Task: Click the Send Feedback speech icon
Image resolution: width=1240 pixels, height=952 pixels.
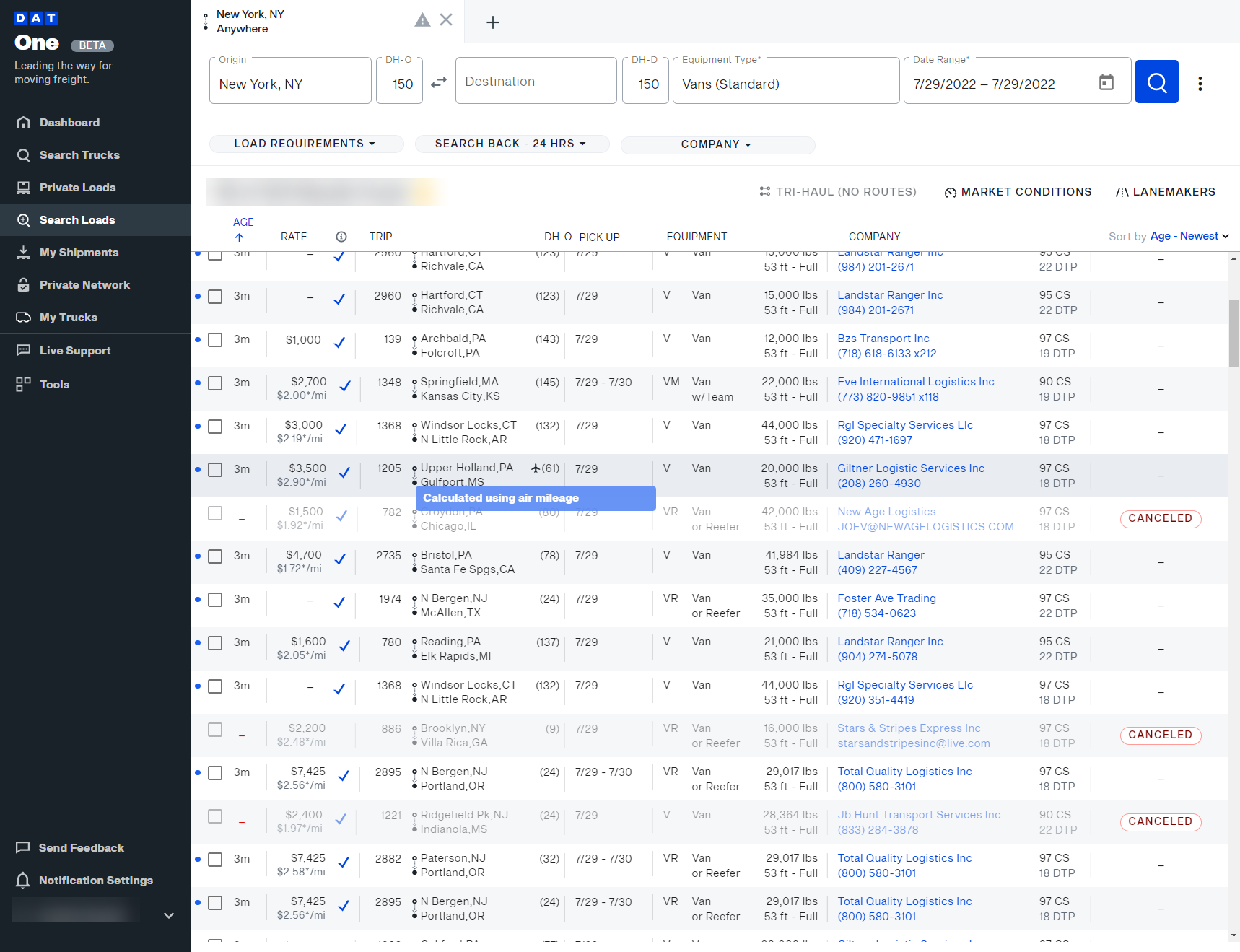Action: (23, 847)
